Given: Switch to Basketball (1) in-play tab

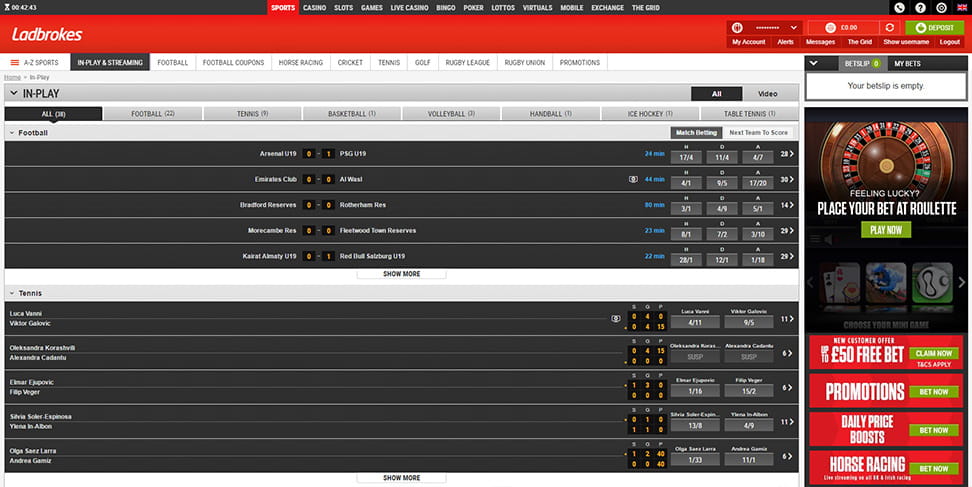Looking at the screenshot, I should (352, 114).
